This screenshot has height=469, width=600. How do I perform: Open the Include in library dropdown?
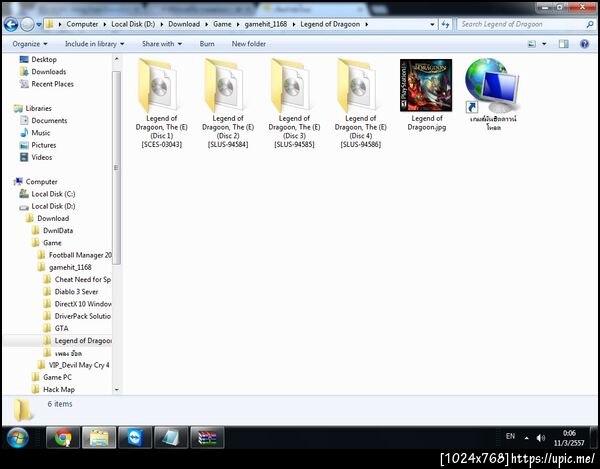pos(95,44)
